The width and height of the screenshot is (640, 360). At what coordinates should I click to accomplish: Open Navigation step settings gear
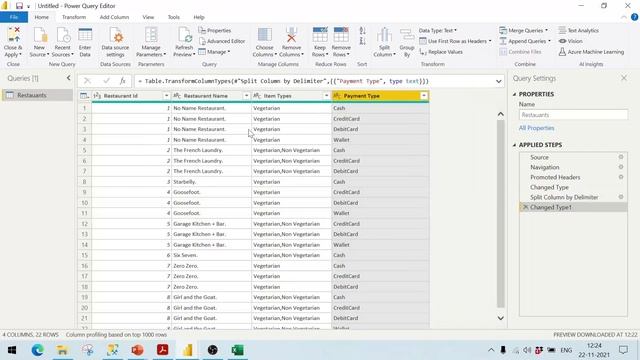pos(621,167)
